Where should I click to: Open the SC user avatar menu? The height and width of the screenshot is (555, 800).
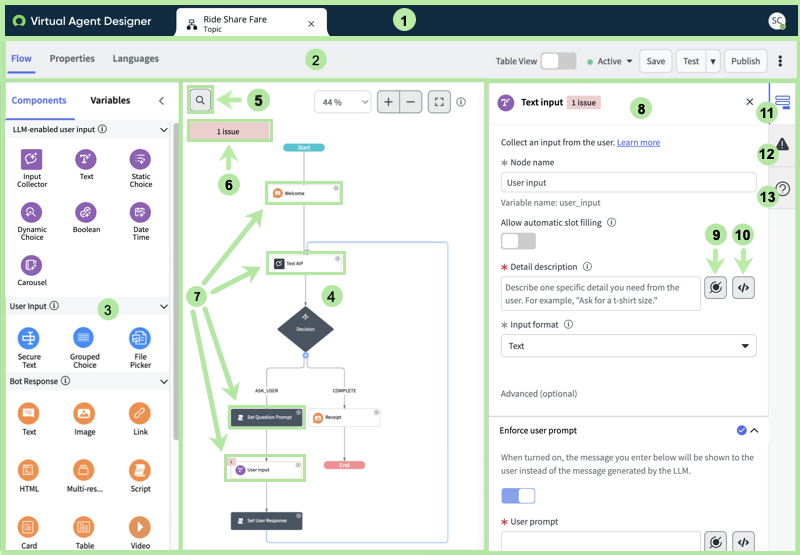(777, 21)
